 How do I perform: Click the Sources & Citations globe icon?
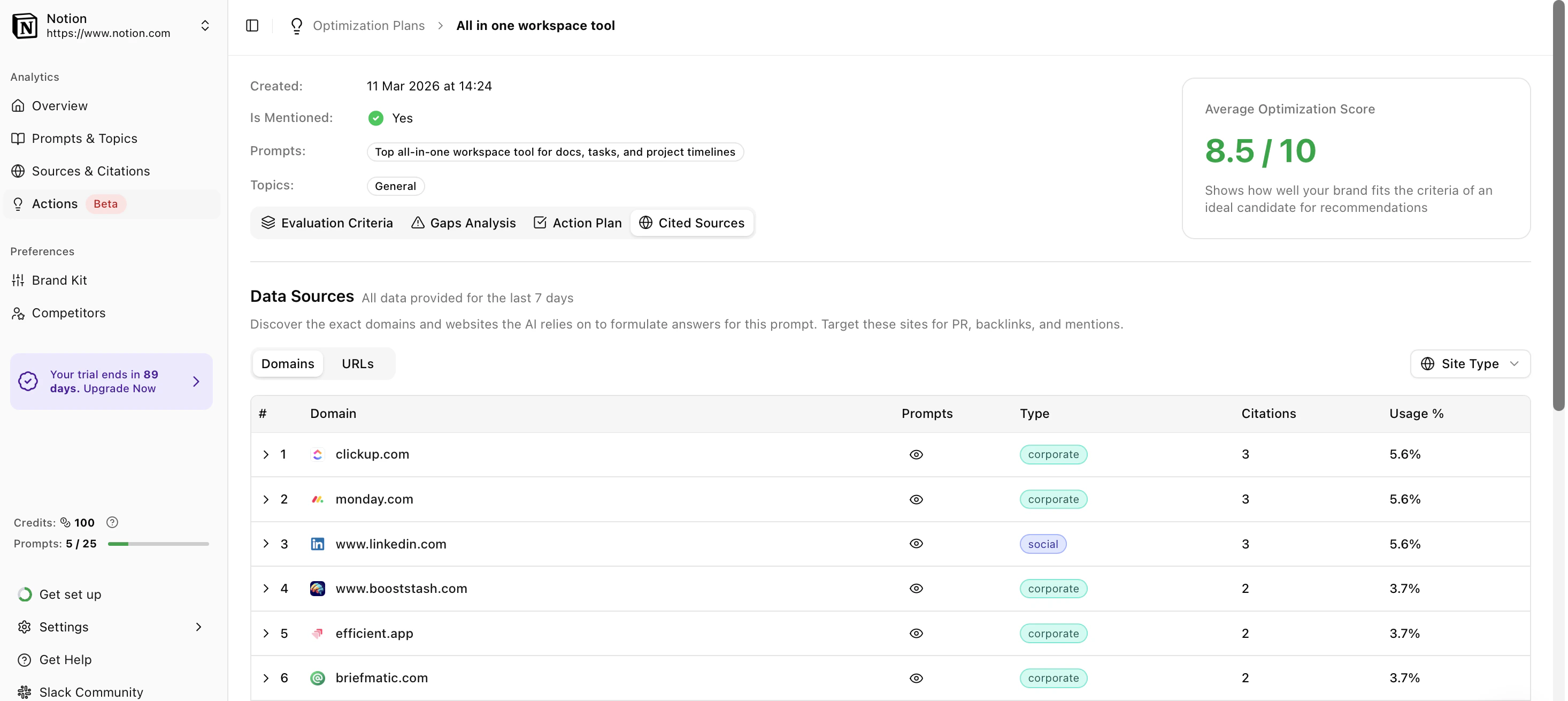click(18, 171)
